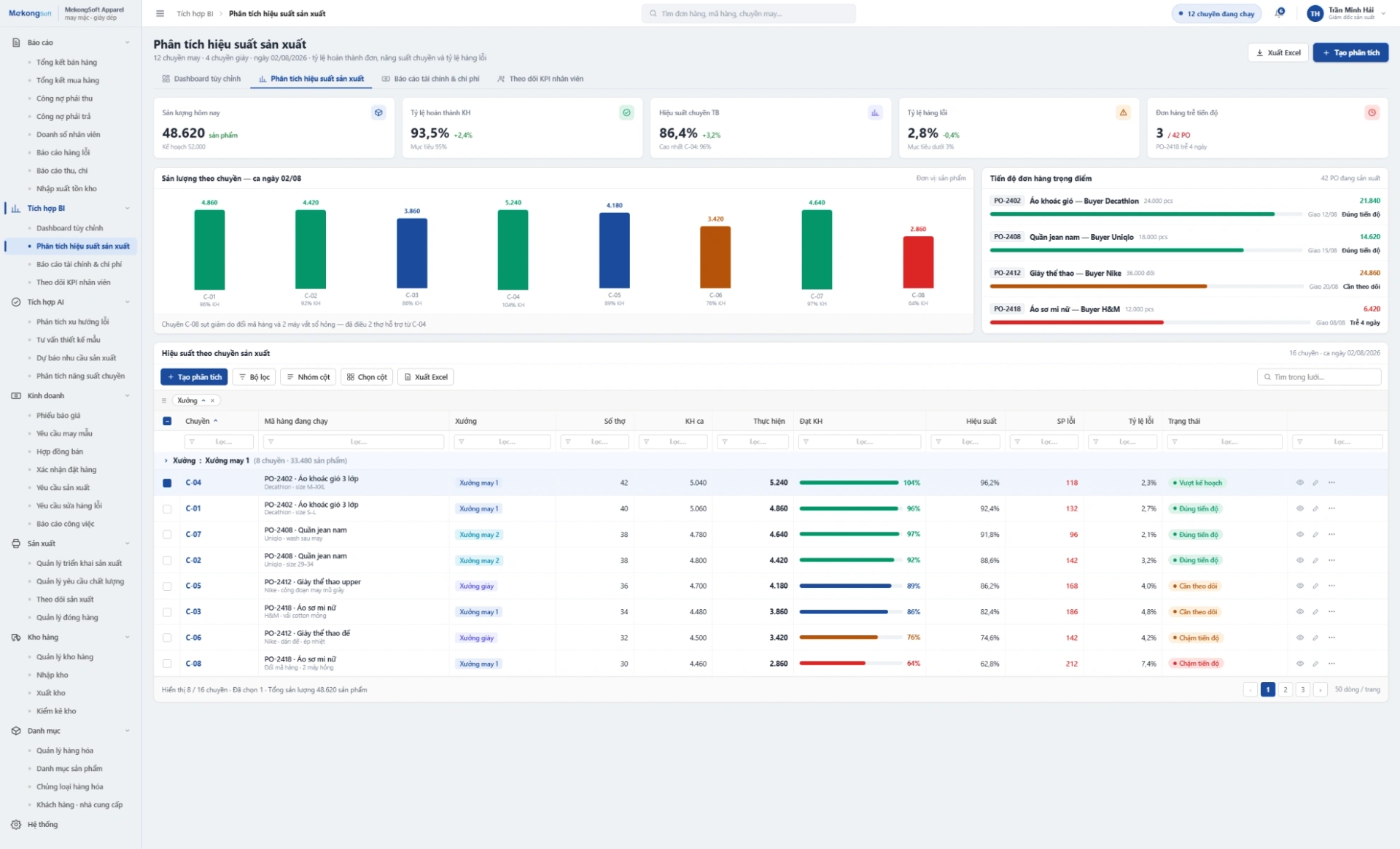Sort by the Chuyền column header
This screenshot has height=849, width=1400.
point(201,422)
